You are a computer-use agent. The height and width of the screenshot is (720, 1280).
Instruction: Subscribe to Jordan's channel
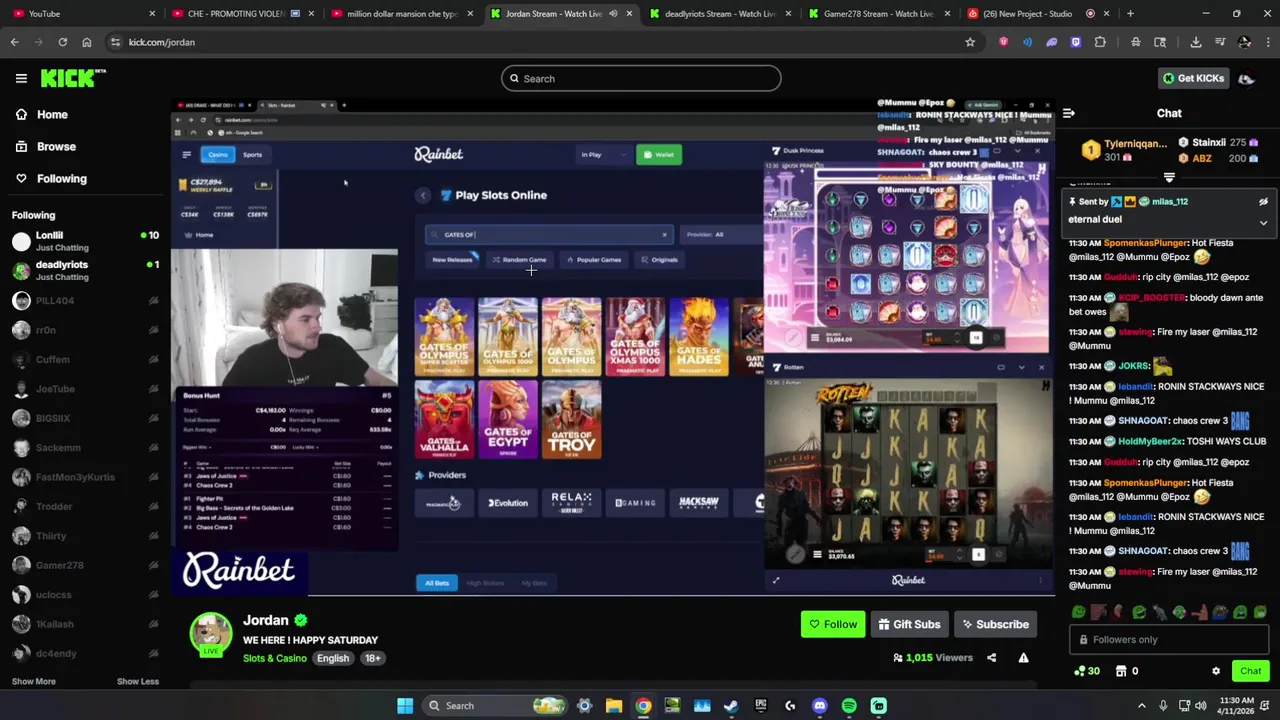tap(995, 624)
